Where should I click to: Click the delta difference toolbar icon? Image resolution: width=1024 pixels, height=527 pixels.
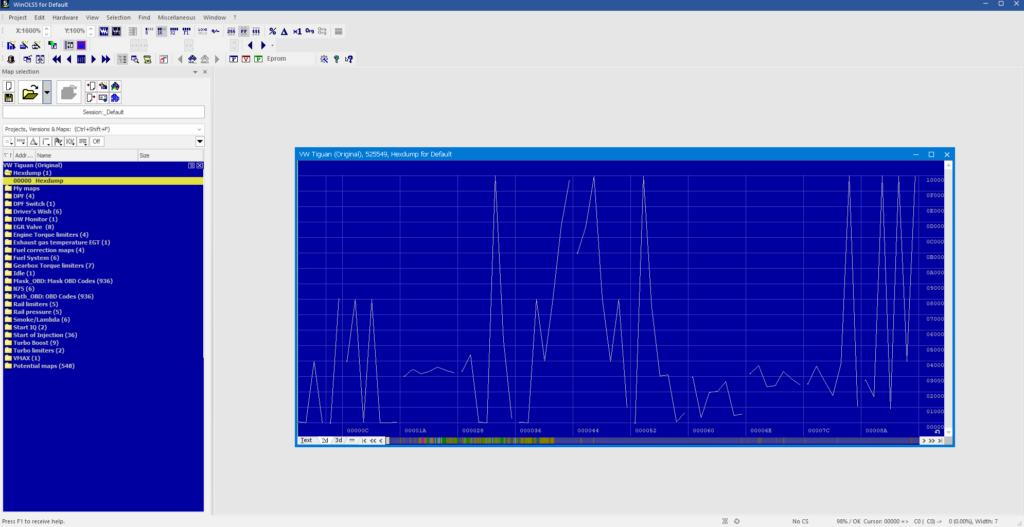point(284,31)
